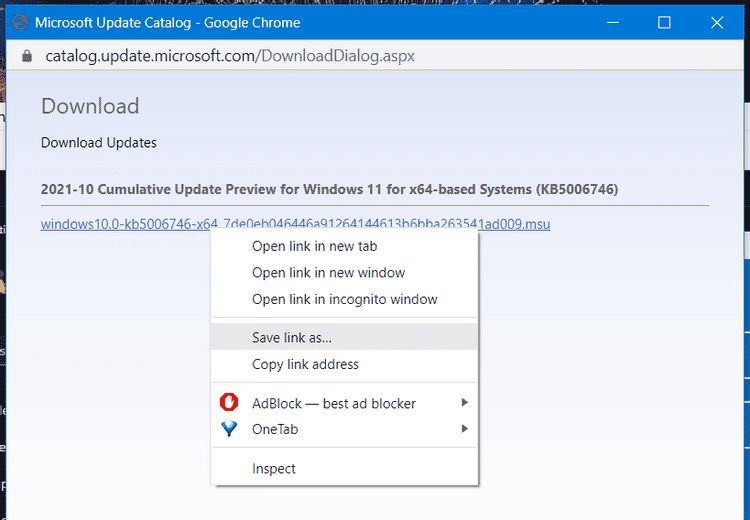Image resolution: width=750 pixels, height=520 pixels.
Task: Click the 'Download' heading text
Action: tap(90, 106)
